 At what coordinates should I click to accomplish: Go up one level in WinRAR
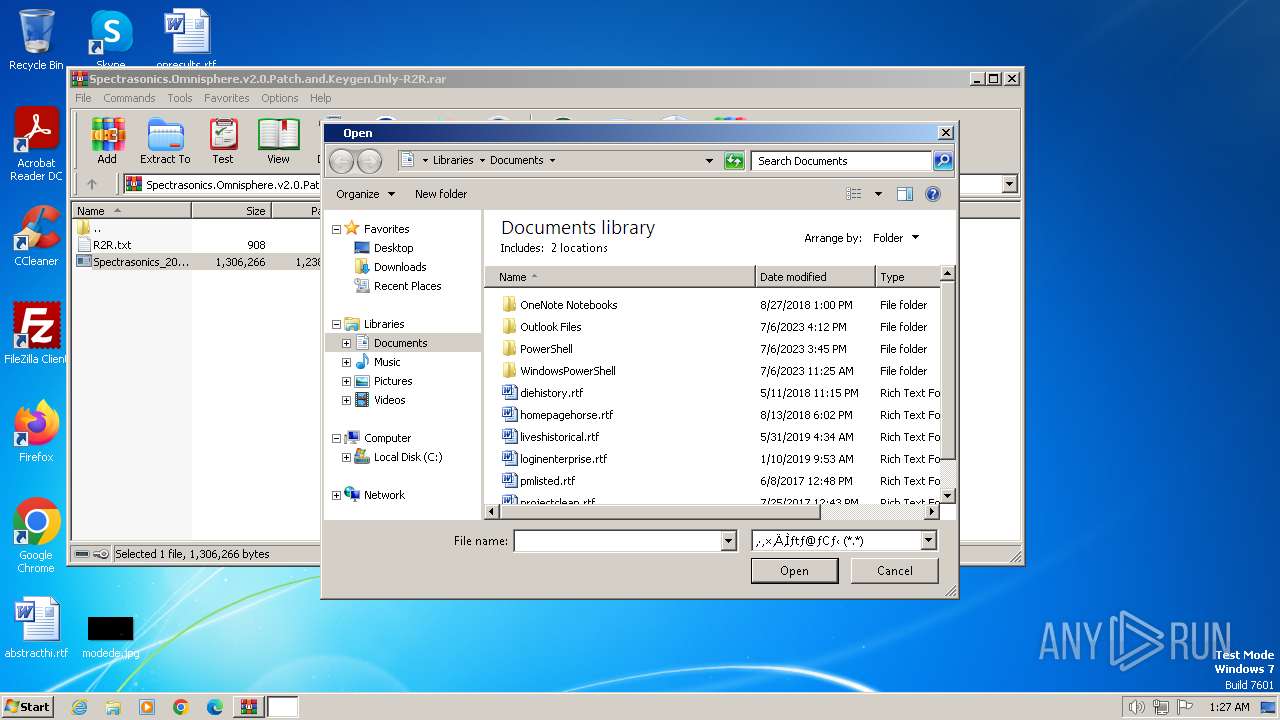click(x=92, y=184)
